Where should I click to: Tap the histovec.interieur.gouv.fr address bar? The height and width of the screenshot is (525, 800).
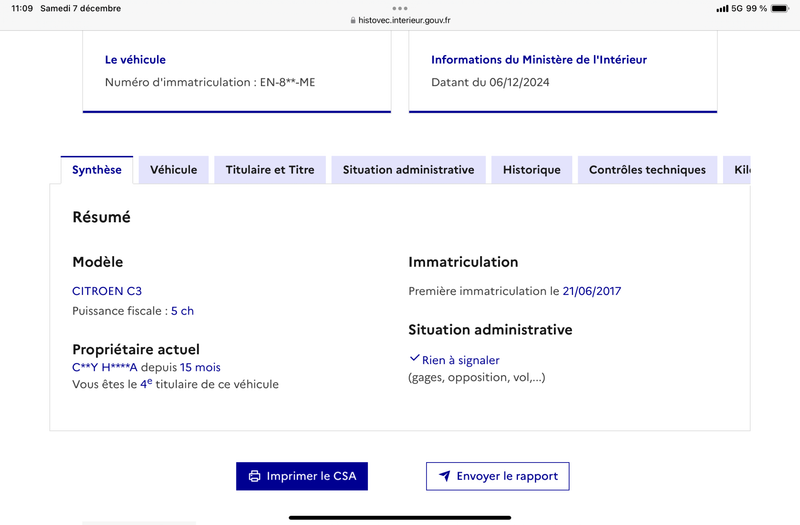pyautogui.click(x=400, y=20)
